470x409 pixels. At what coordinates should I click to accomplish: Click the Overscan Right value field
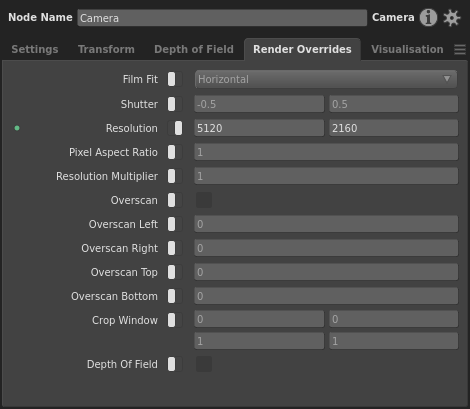[x=326, y=248]
